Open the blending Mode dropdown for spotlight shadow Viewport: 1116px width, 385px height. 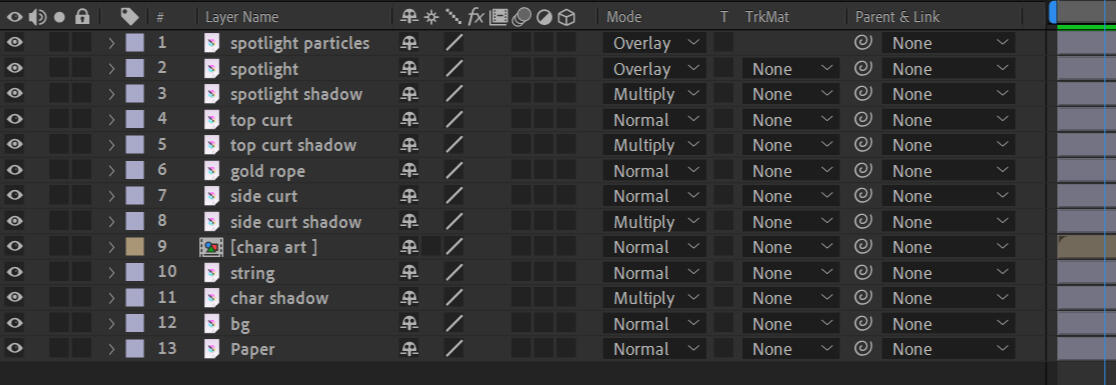point(655,94)
